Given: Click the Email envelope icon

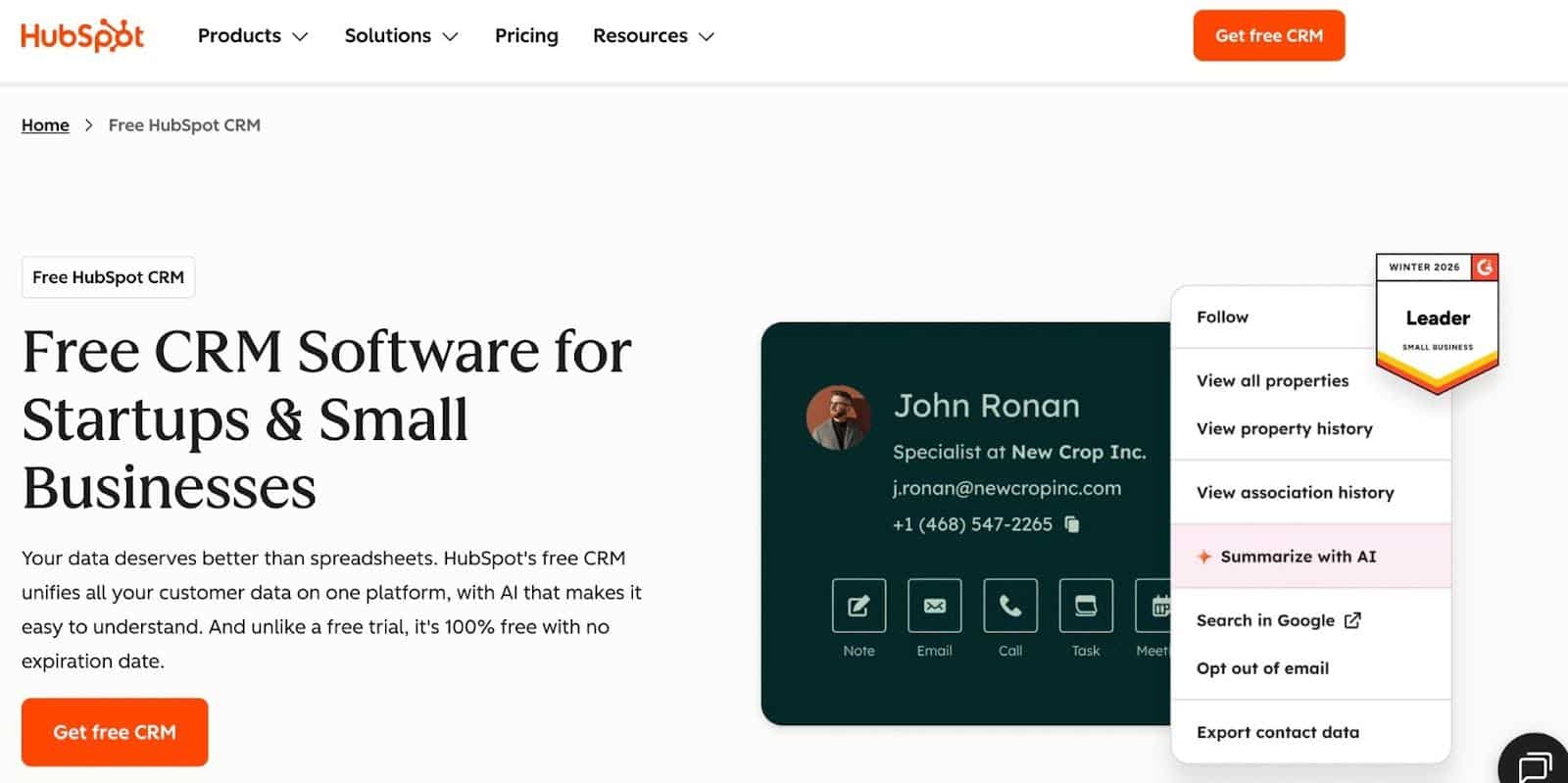Looking at the screenshot, I should click(x=934, y=606).
